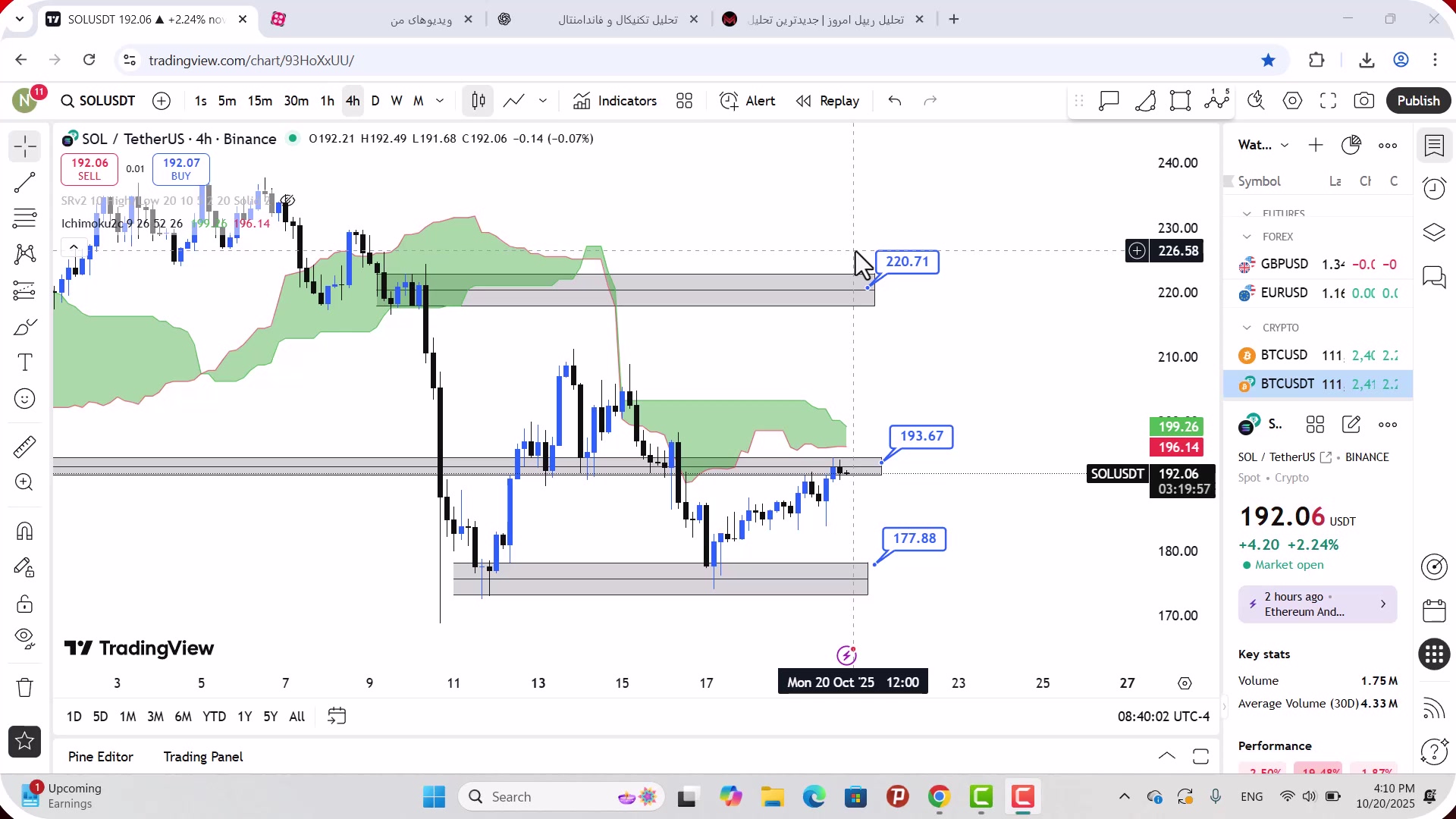Click the SELL 192.06 button
This screenshot has height=819, width=1456.
coord(89,169)
